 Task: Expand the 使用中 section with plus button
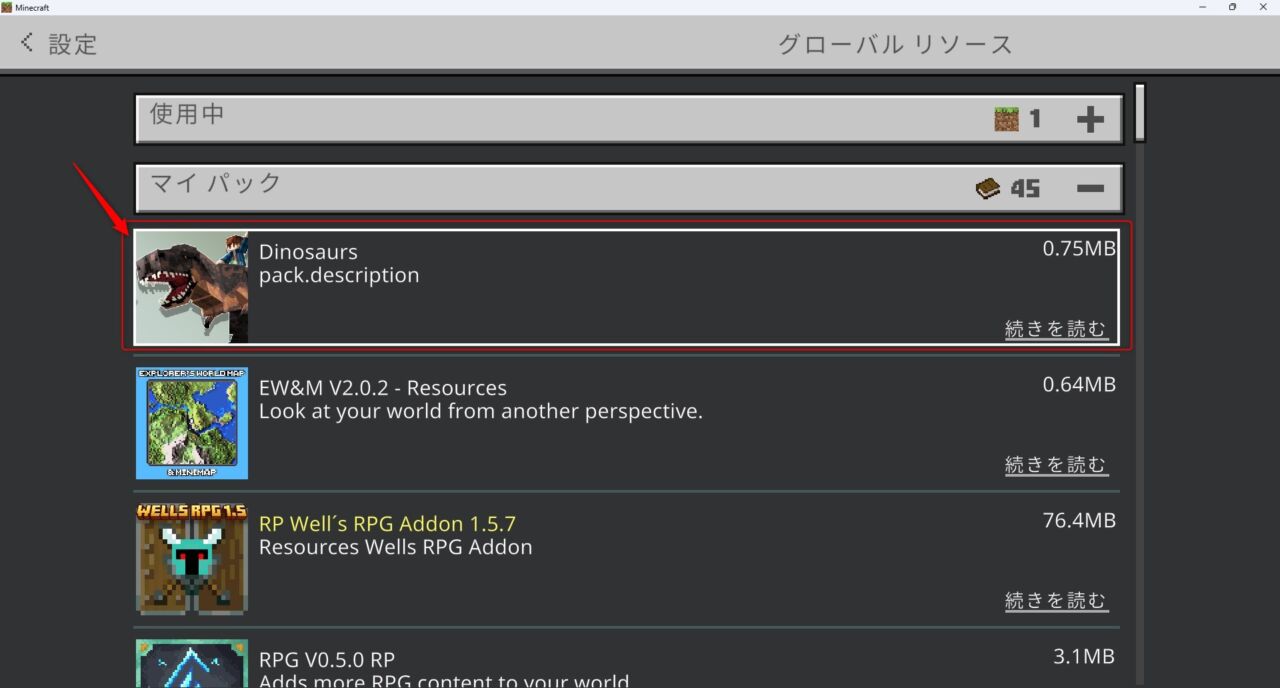1091,118
